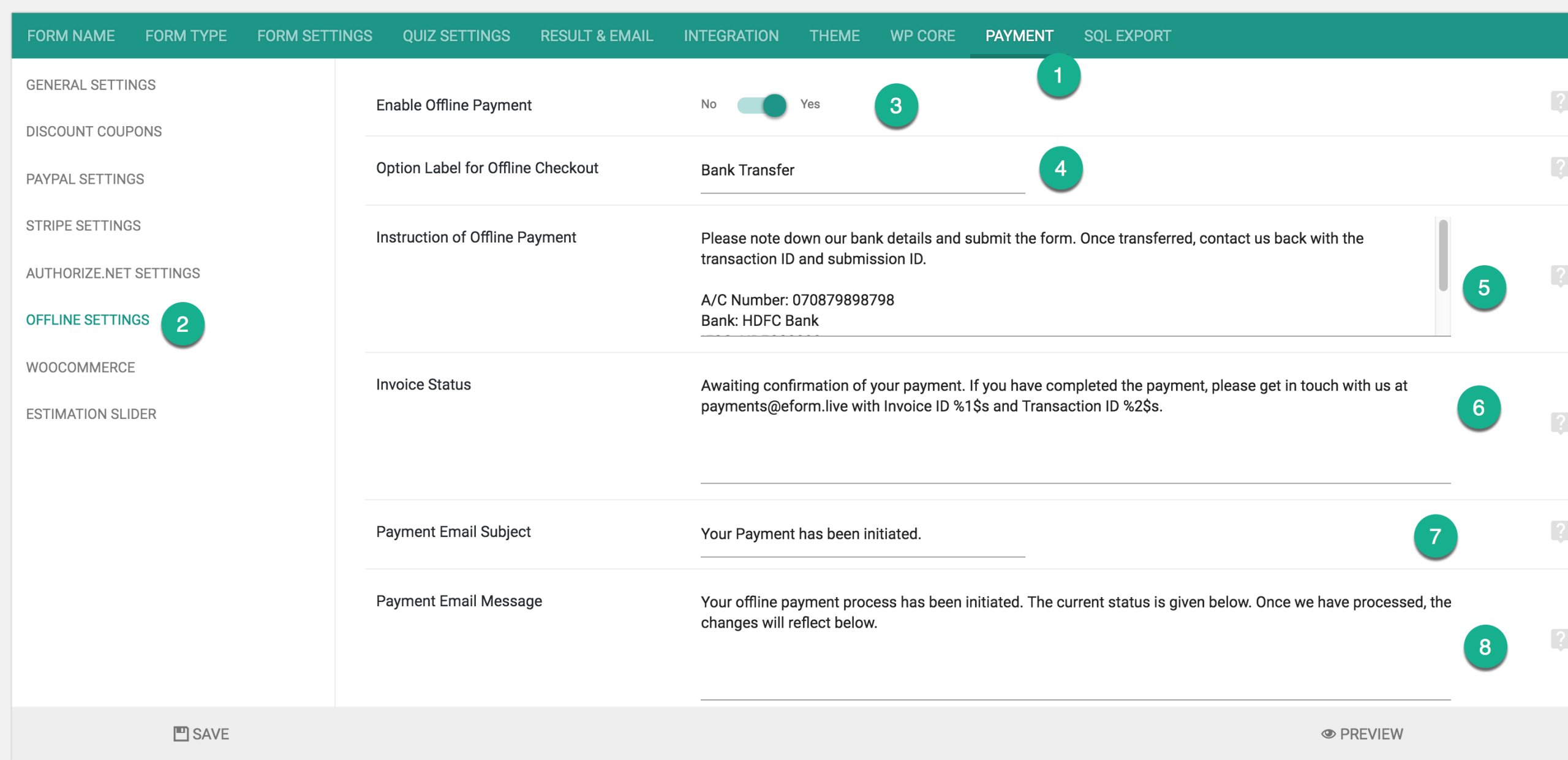The height and width of the screenshot is (760, 1568).
Task: Click the instruction textarea scrollbar
Action: 1443,256
